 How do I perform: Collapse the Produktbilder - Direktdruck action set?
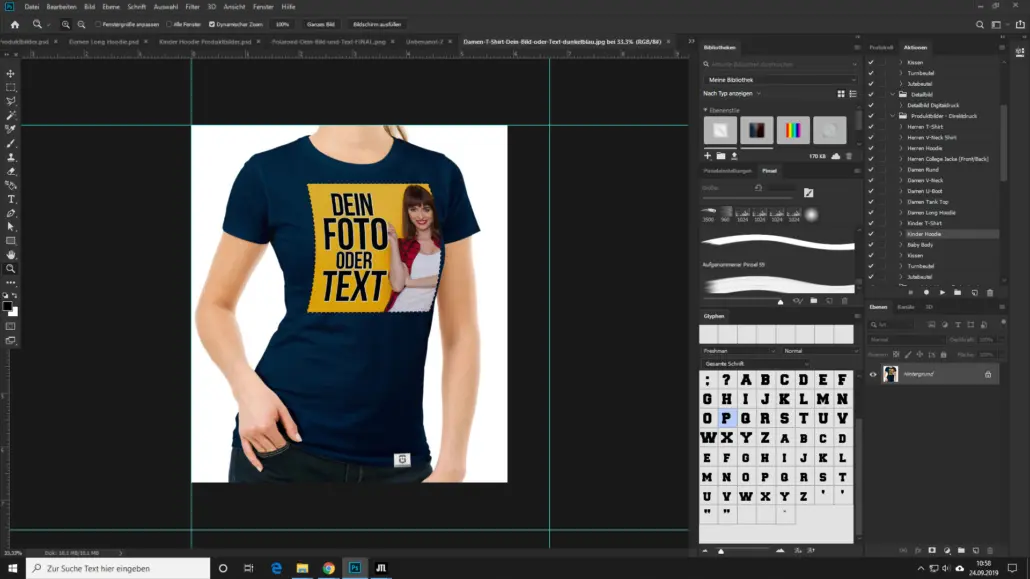(x=891, y=116)
